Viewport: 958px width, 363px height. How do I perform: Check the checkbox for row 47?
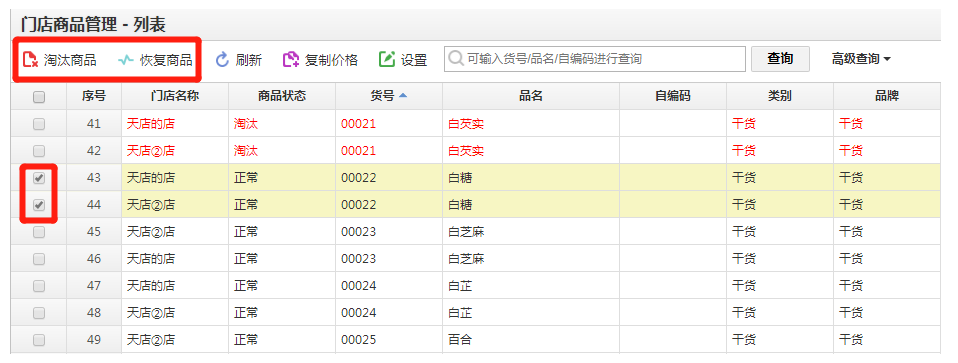click(x=38, y=285)
